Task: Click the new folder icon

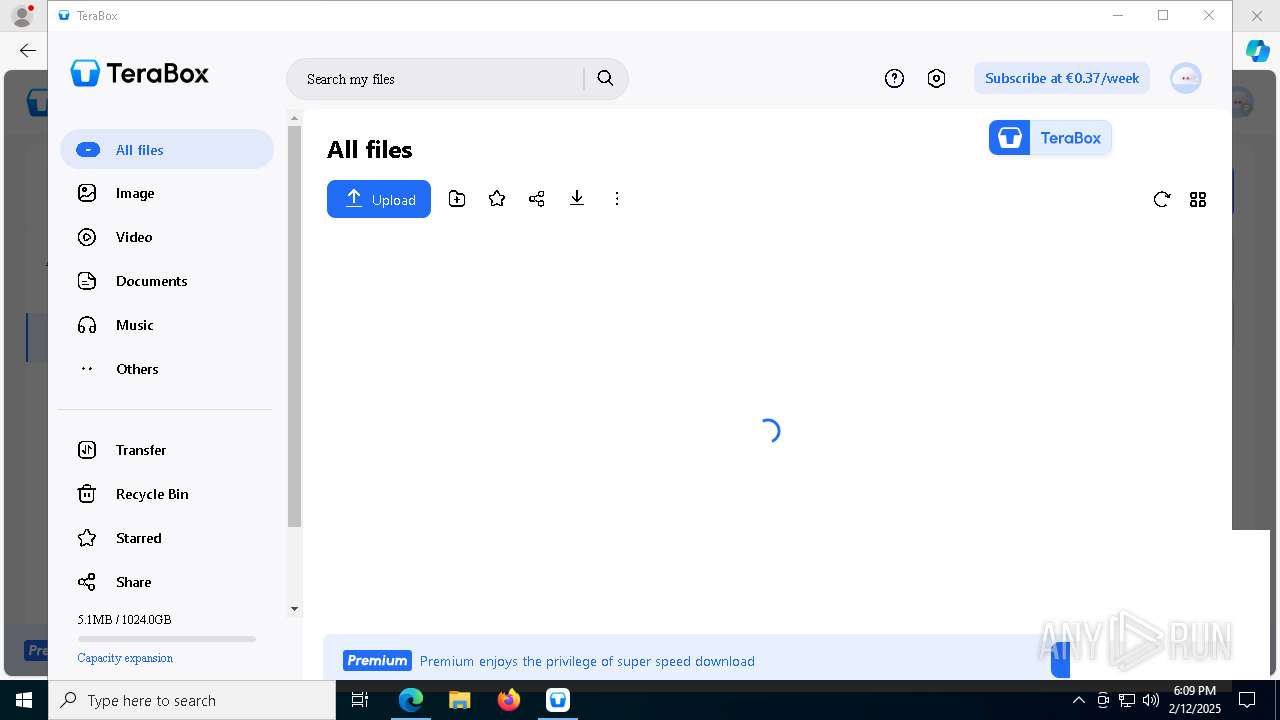Action: coord(457,199)
